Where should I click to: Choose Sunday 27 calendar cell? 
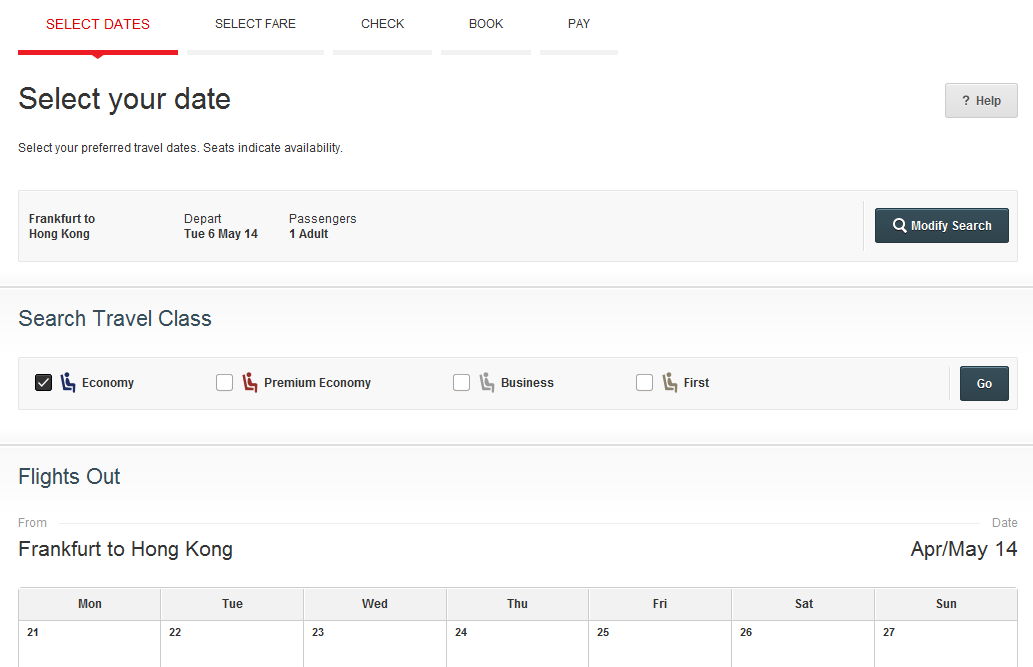[x=946, y=644]
